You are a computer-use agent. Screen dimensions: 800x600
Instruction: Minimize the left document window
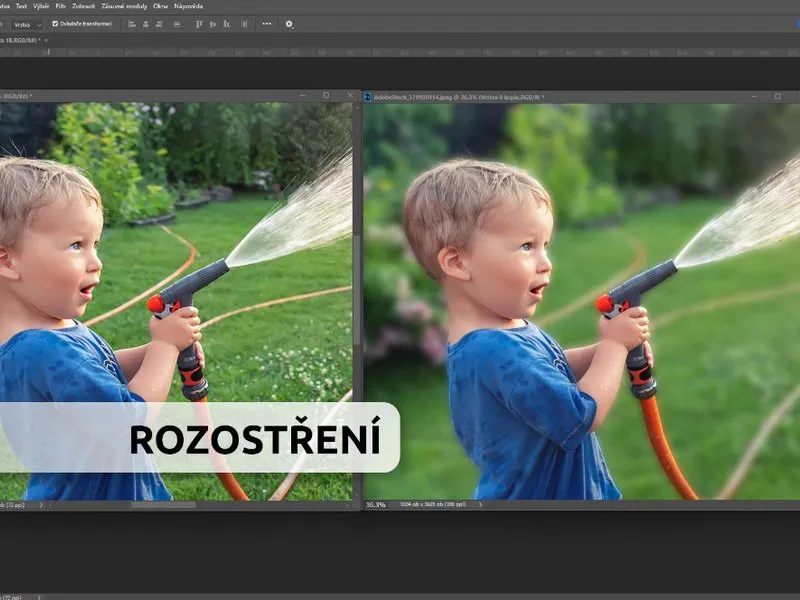(303, 95)
